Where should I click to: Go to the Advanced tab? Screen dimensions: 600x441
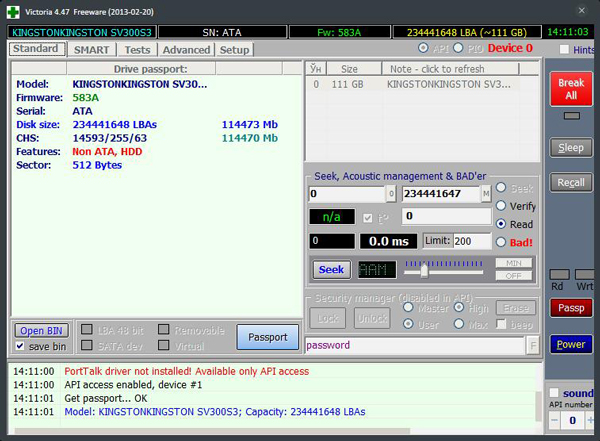tap(186, 50)
